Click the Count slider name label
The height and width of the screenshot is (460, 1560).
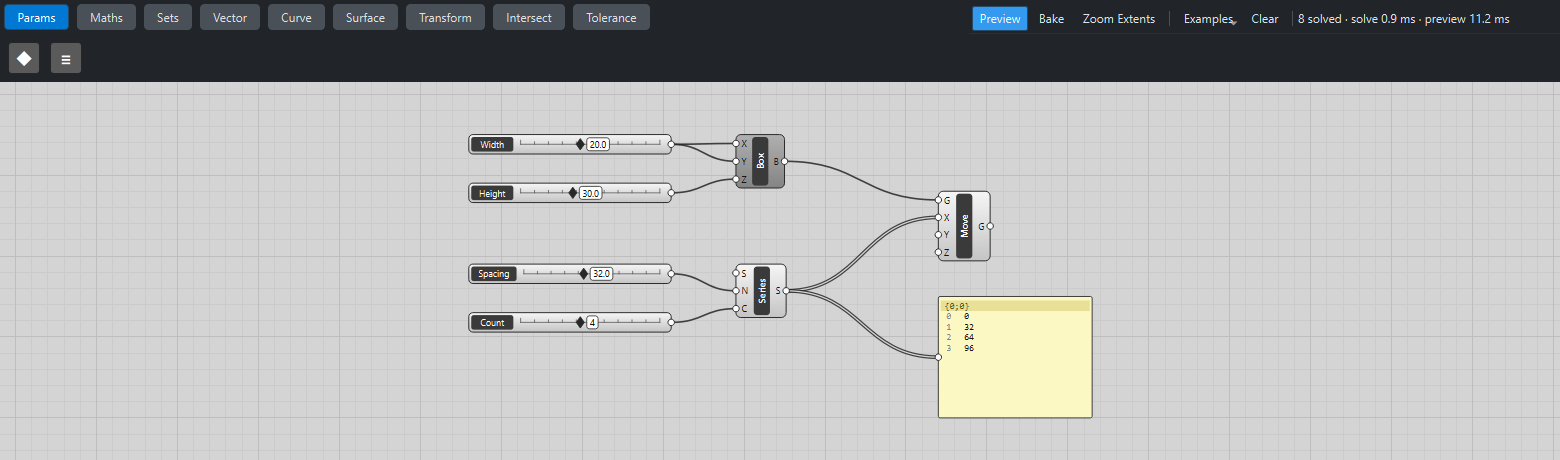tap(492, 322)
